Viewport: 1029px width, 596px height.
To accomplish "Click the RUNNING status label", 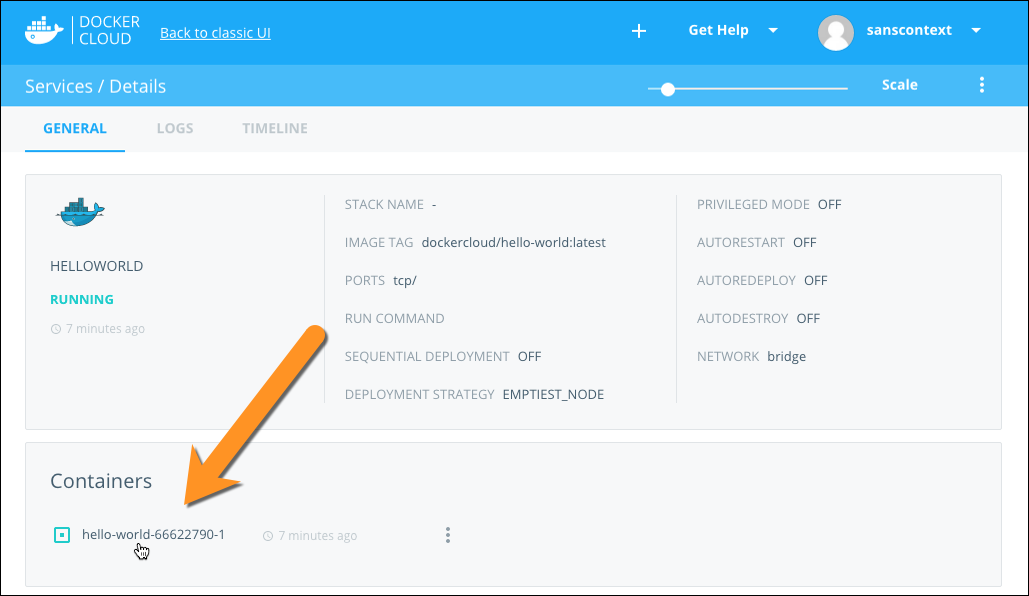I will click(x=82, y=299).
